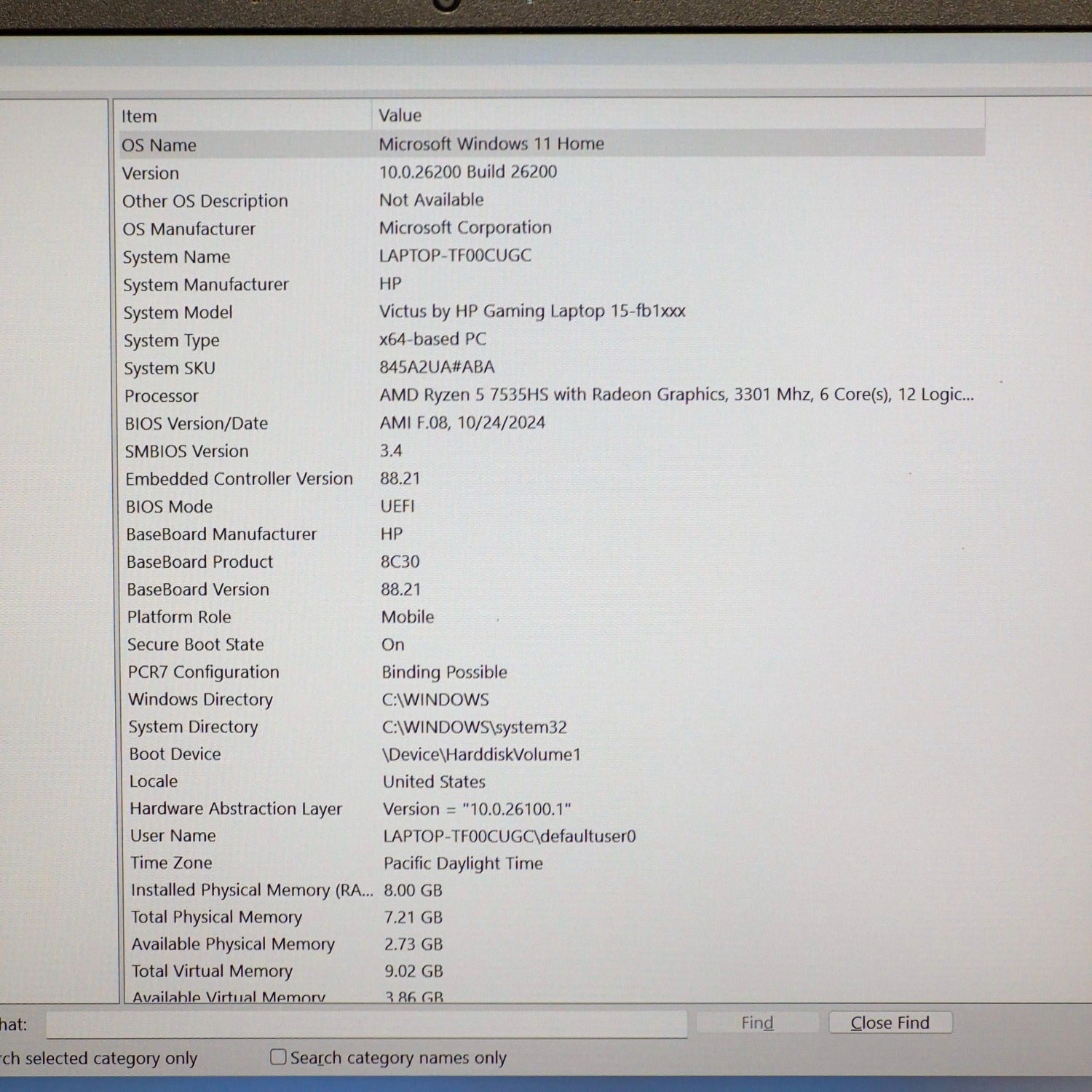Viewport: 1092px width, 1092px height.
Task: Select the Windows Directory item
Action: [x=201, y=700]
